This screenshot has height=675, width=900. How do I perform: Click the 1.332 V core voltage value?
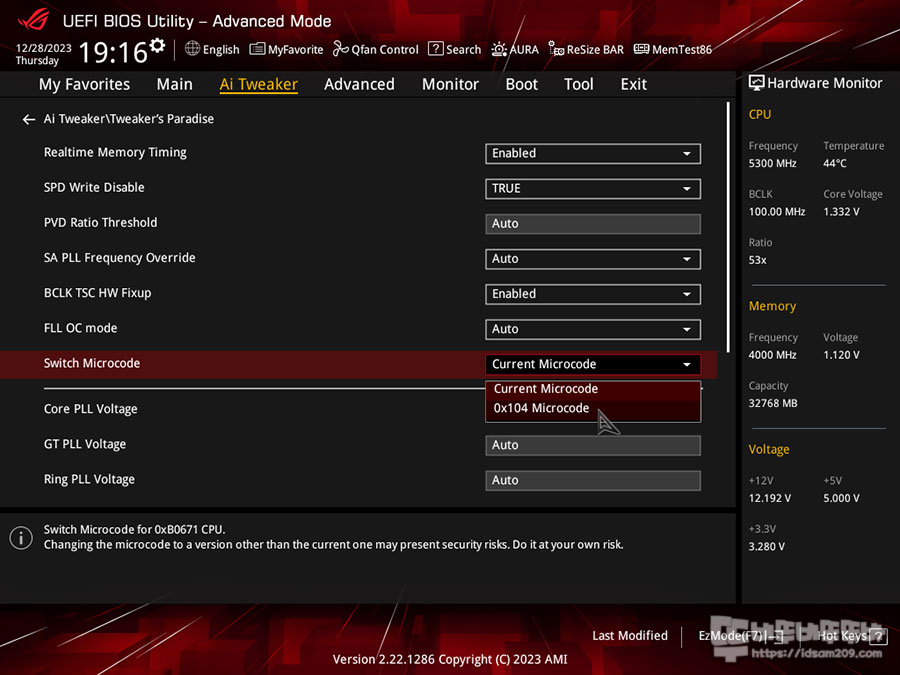click(x=841, y=212)
